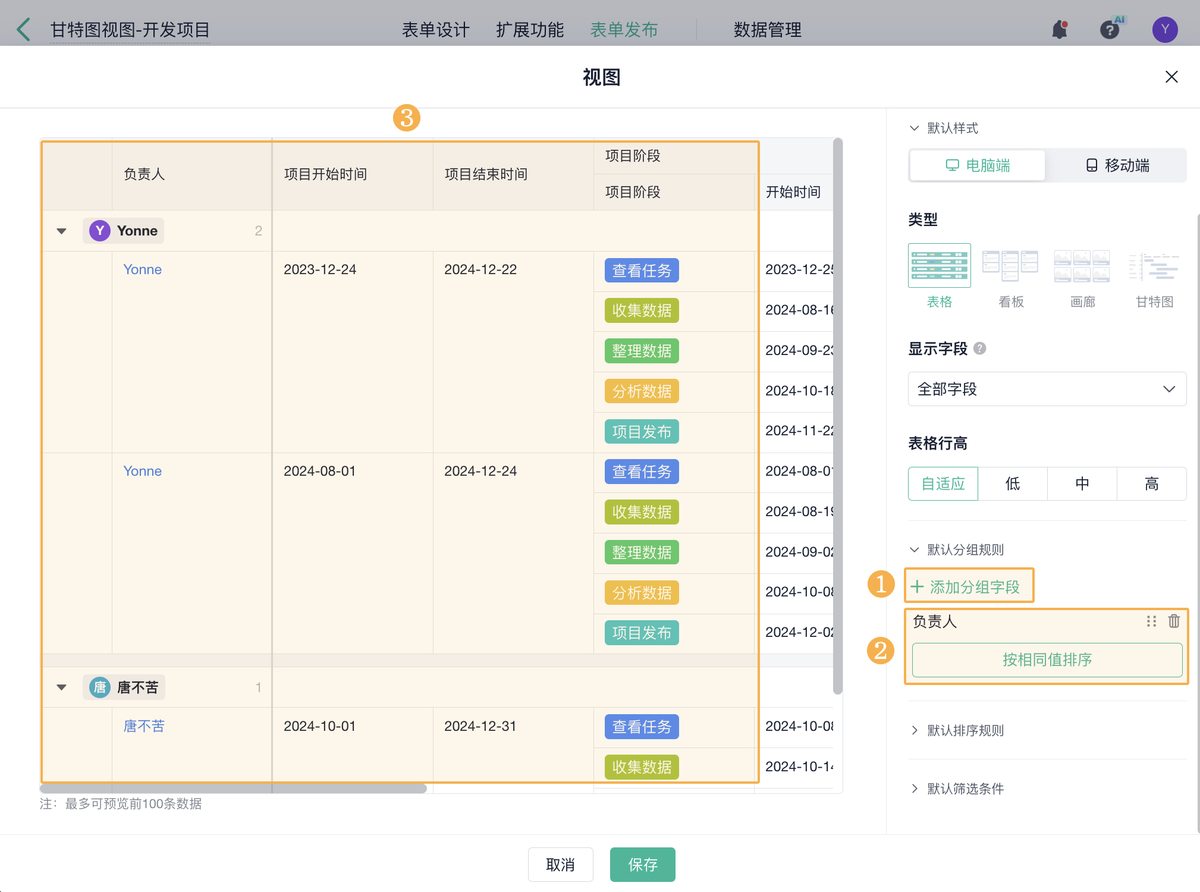This screenshot has height=892, width=1200.
Task: Collapse the Yonne group
Action: click(x=62, y=231)
